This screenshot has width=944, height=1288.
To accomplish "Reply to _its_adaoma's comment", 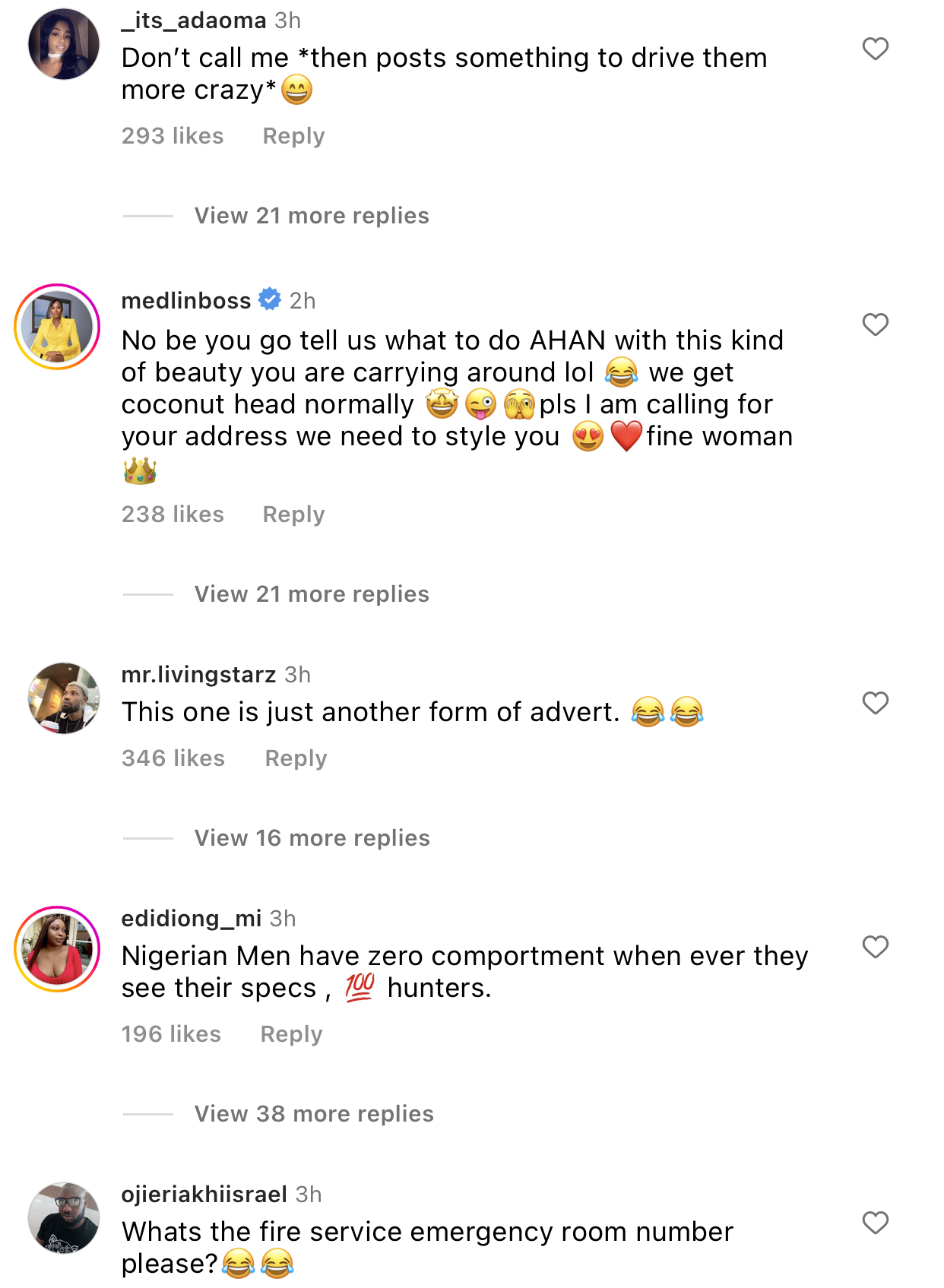I will (x=293, y=136).
